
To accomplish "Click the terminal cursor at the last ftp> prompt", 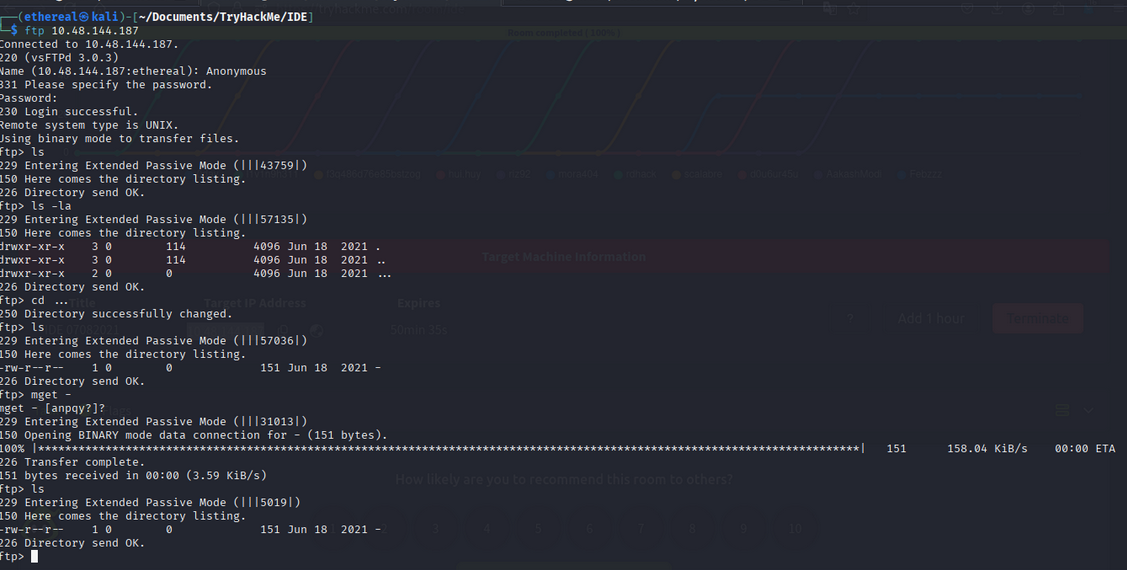I will click(34, 557).
